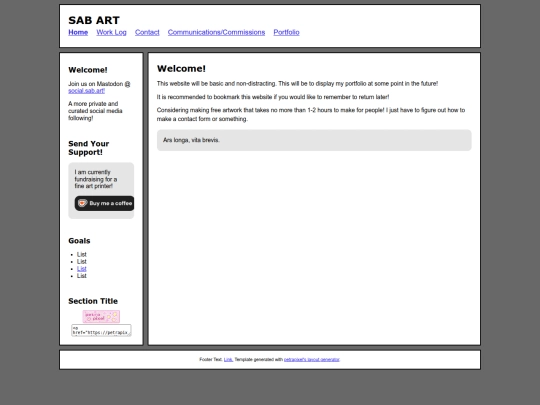Select the Send Your Support! heading
Viewport: 540px width, 405px height.
(x=89, y=148)
